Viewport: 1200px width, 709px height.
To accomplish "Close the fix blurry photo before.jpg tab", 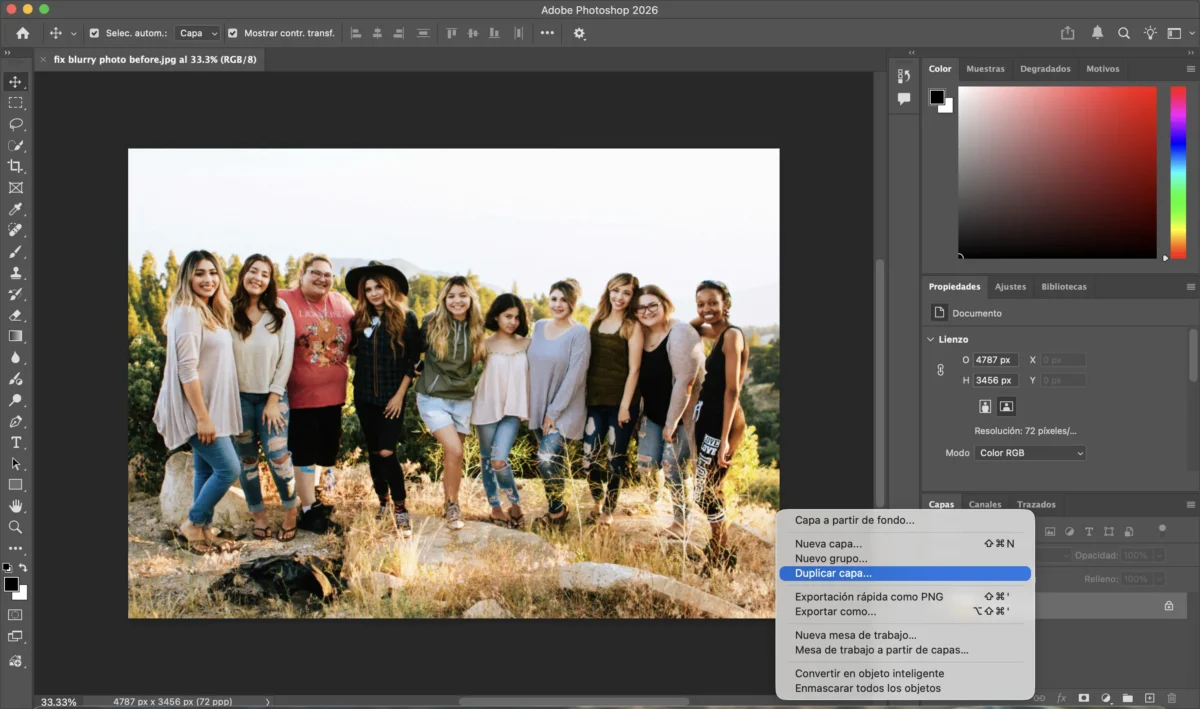I will (x=43, y=59).
